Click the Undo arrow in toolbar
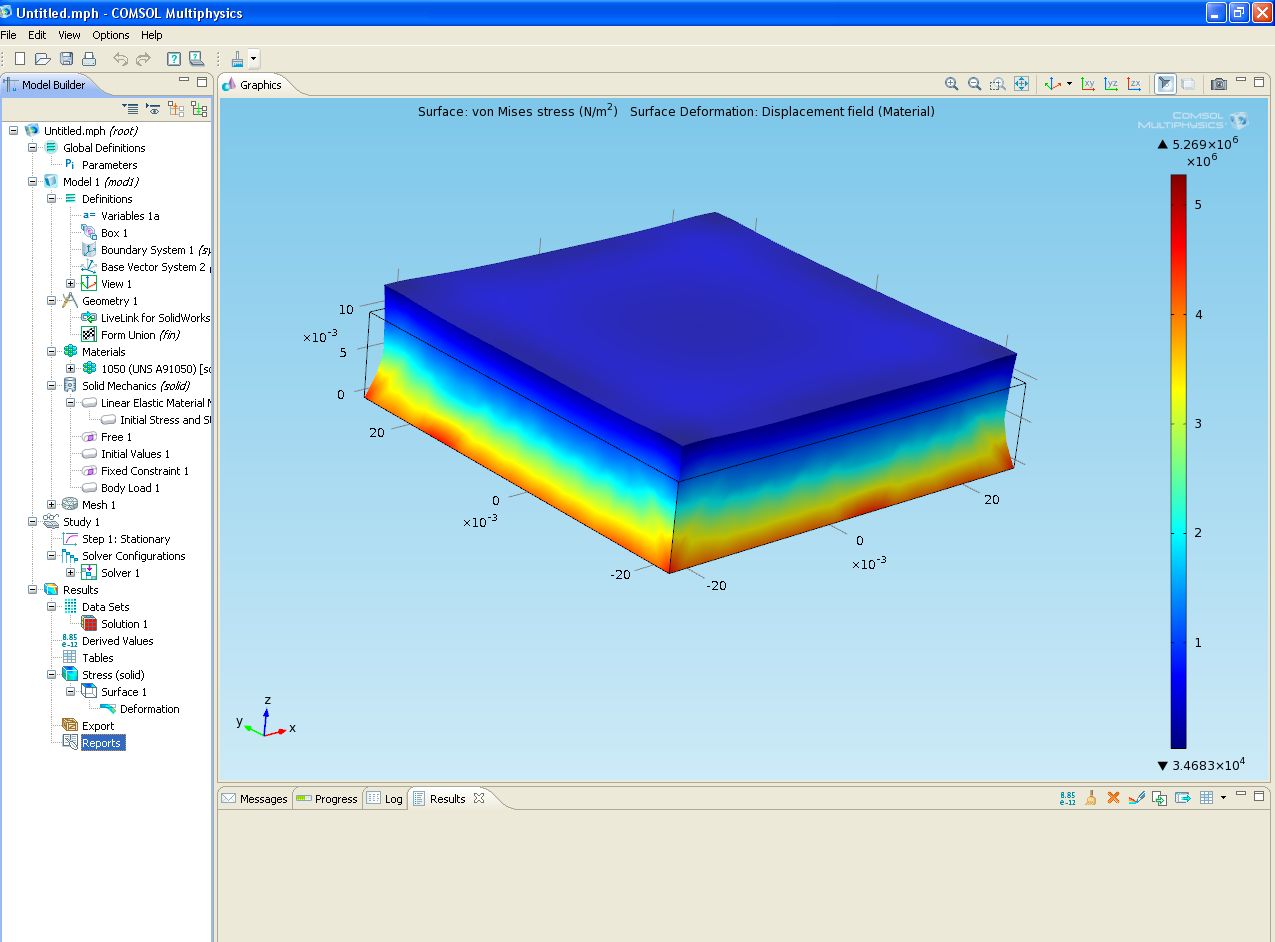The image size is (1275, 942). click(x=120, y=59)
